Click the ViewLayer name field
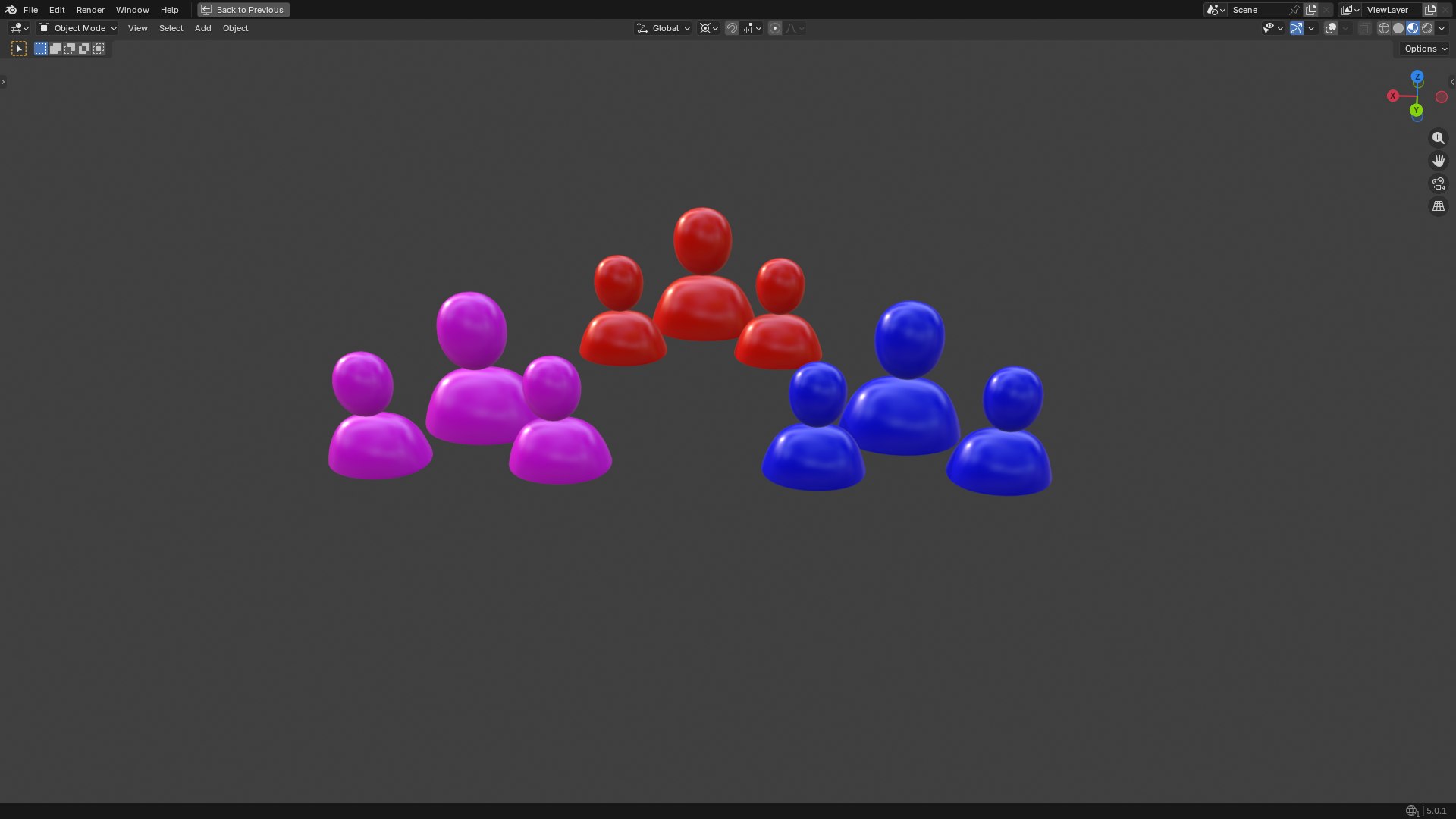 1392,10
